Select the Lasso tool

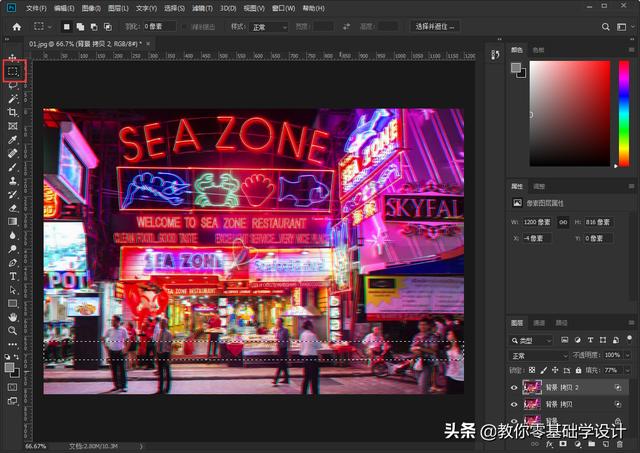pyautogui.click(x=13, y=85)
